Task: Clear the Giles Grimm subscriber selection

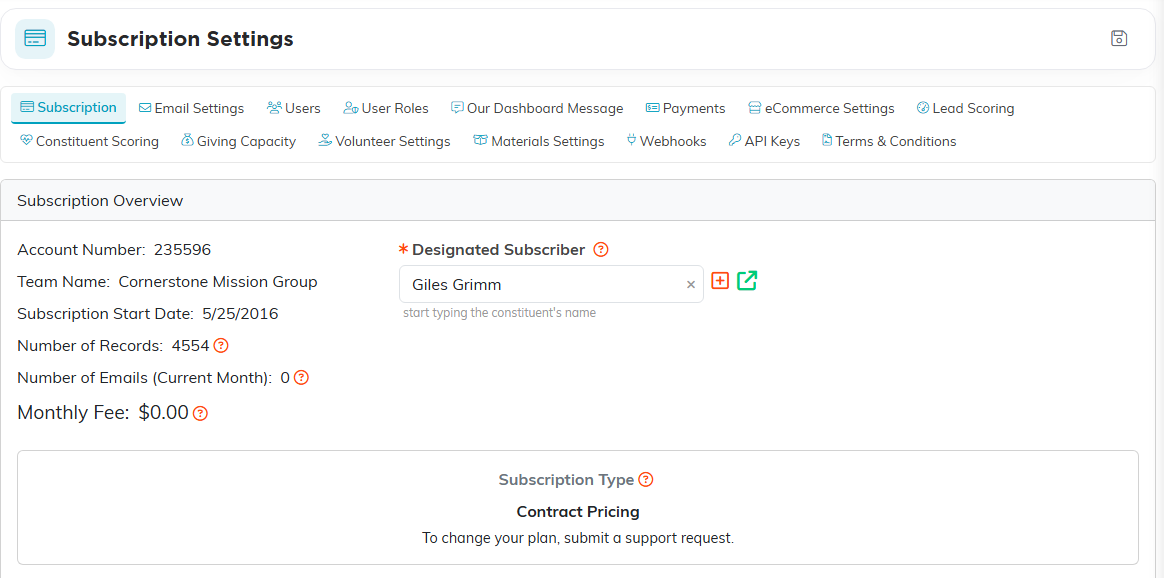Action: tap(690, 284)
